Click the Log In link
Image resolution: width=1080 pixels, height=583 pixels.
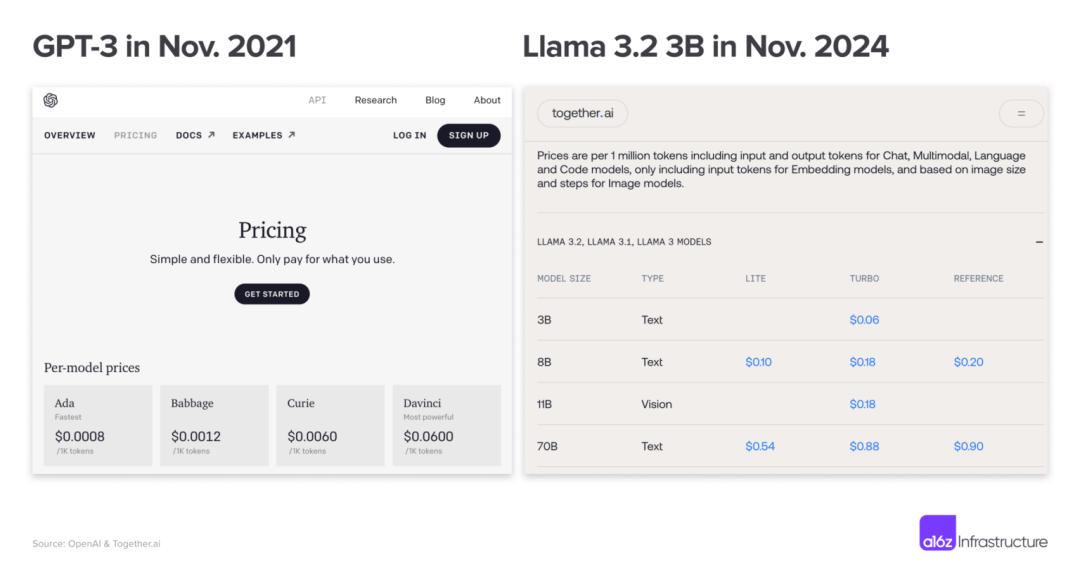(x=409, y=135)
